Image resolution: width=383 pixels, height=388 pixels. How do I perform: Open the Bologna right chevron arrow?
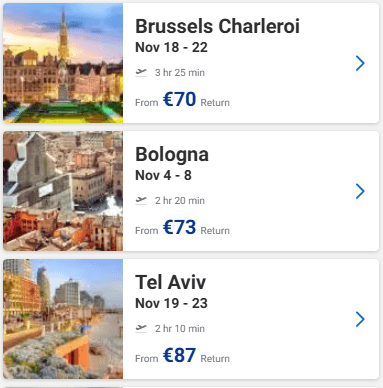click(360, 191)
